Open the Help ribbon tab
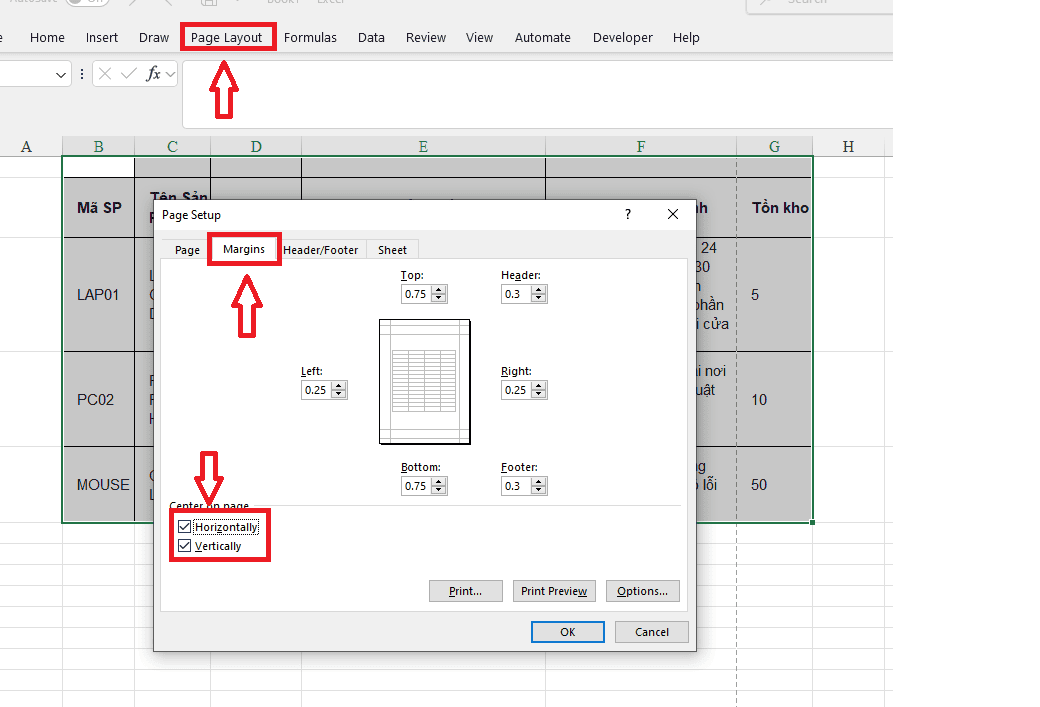 686,38
